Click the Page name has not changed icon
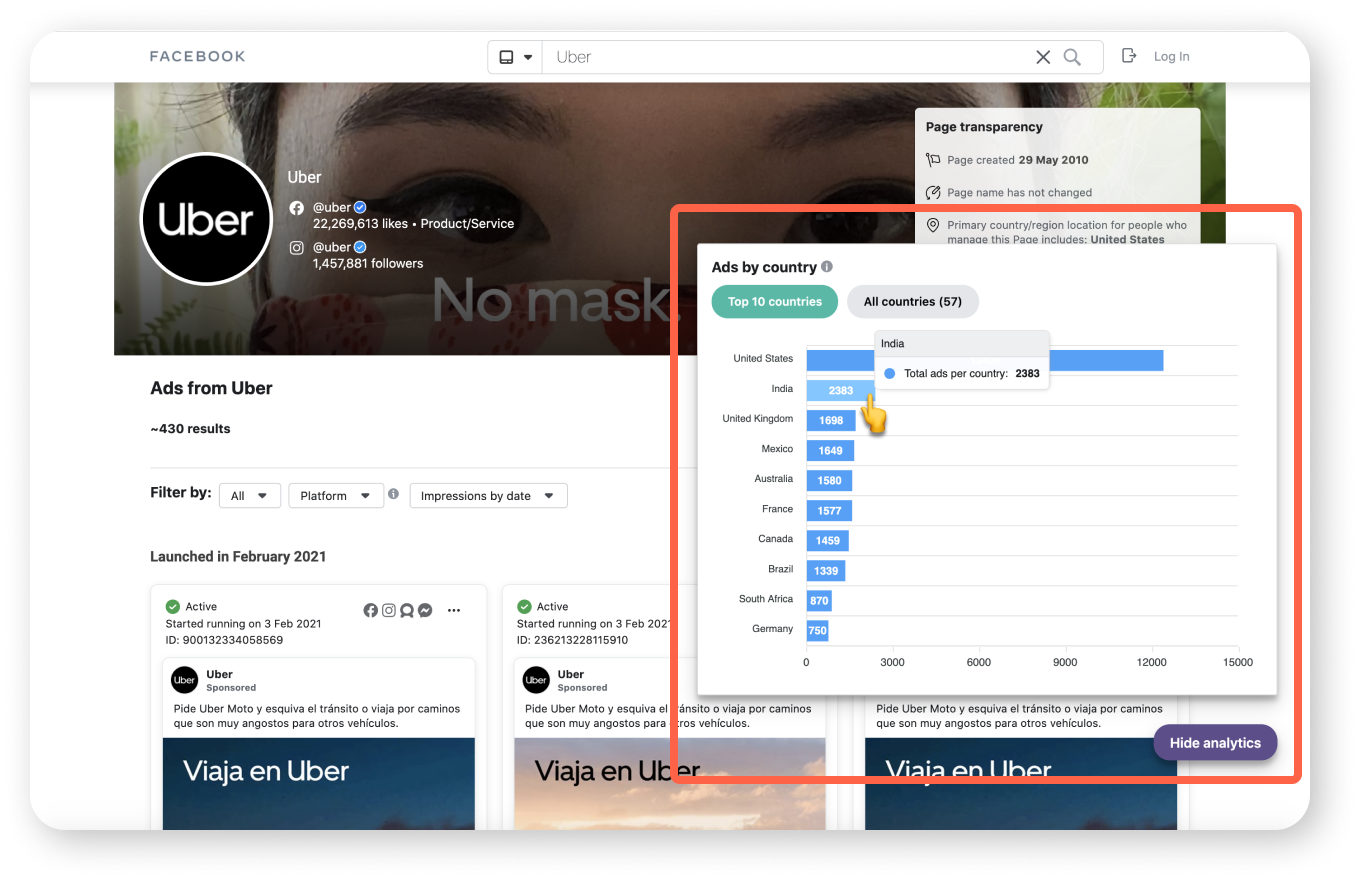This screenshot has width=1360, height=880. [933, 192]
